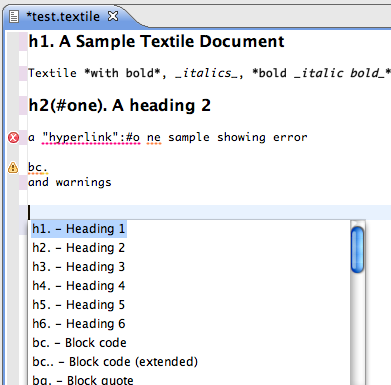Image resolution: width=391 pixels, height=385 pixels.
Task: Click the underlined 'ne' word
Action: (154, 138)
